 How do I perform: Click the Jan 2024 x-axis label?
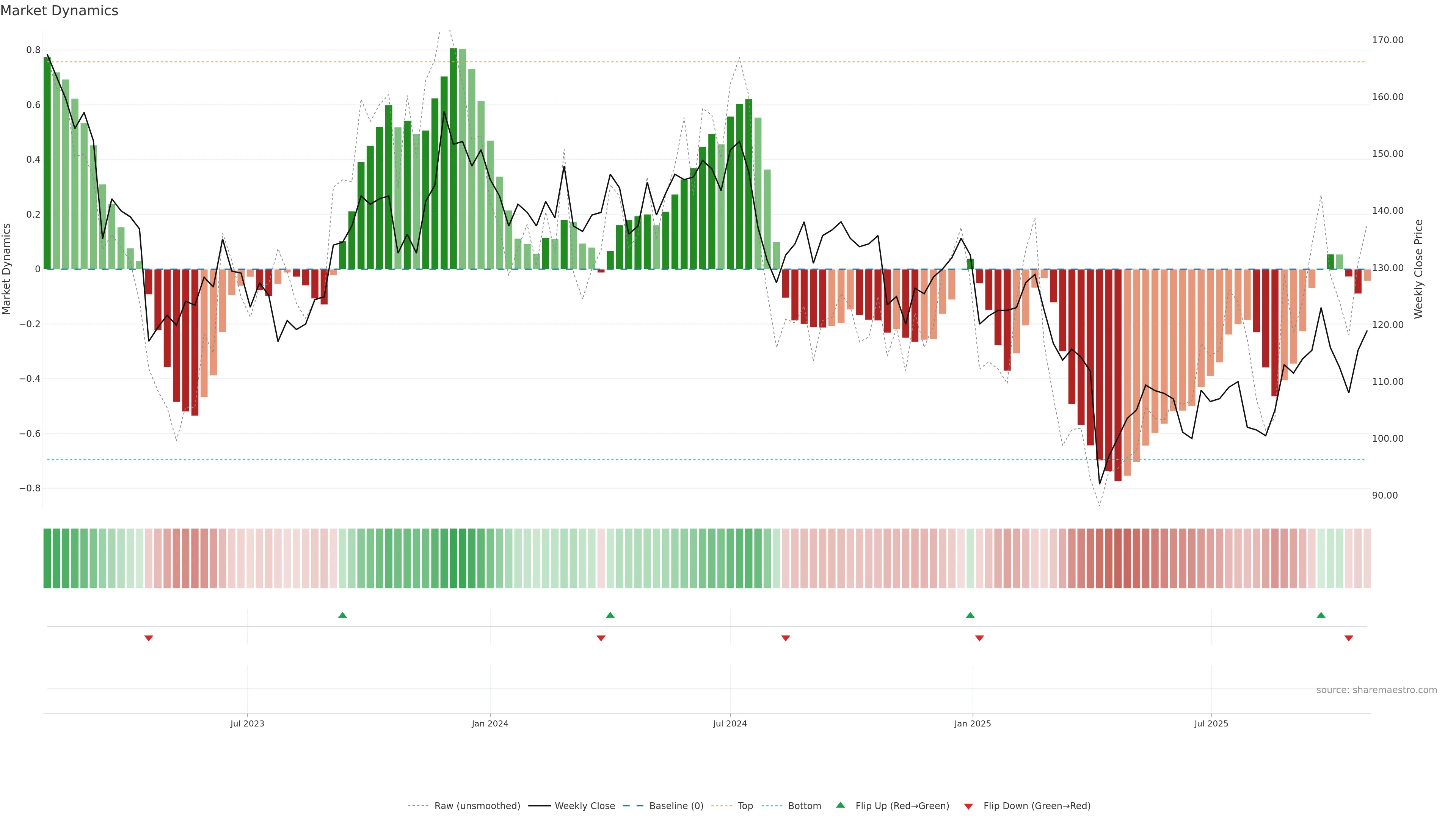[x=490, y=723]
